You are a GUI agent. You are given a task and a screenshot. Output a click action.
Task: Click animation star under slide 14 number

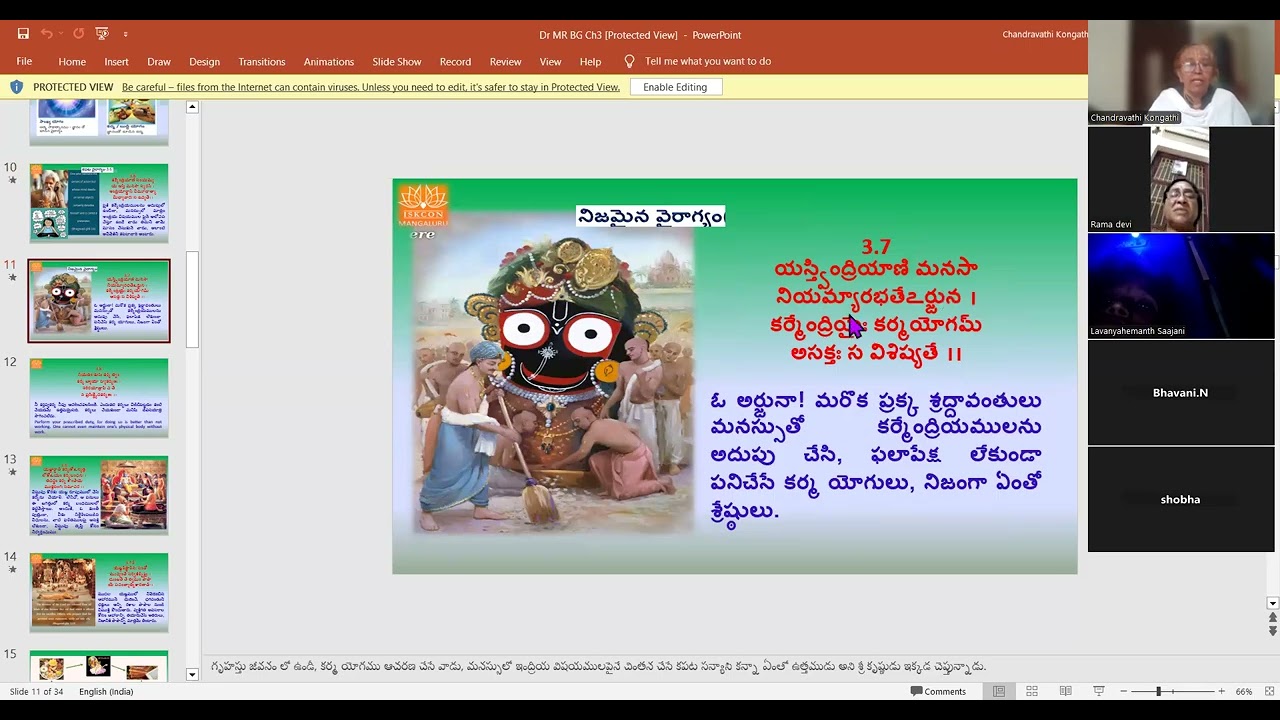(12, 570)
